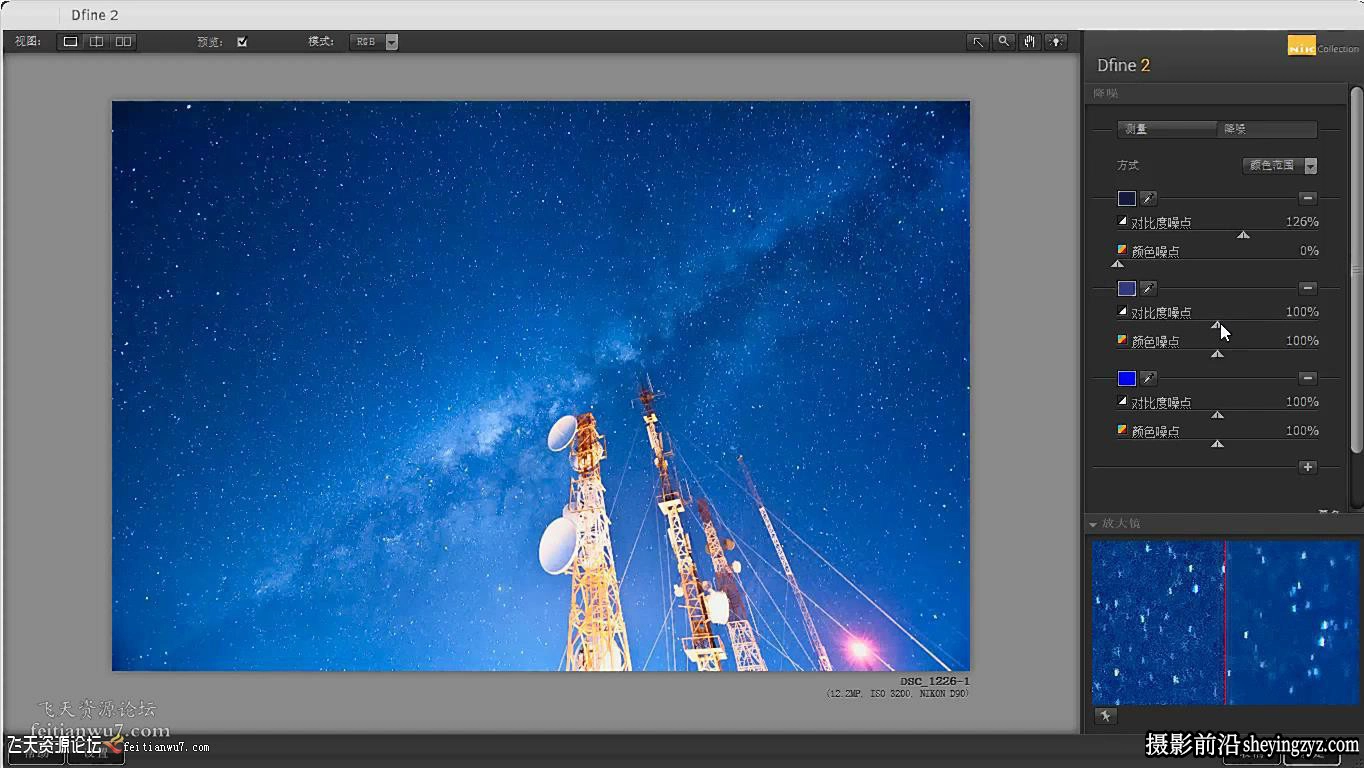
Task: Select the zoom magnifier tool
Action: click(x=1004, y=42)
